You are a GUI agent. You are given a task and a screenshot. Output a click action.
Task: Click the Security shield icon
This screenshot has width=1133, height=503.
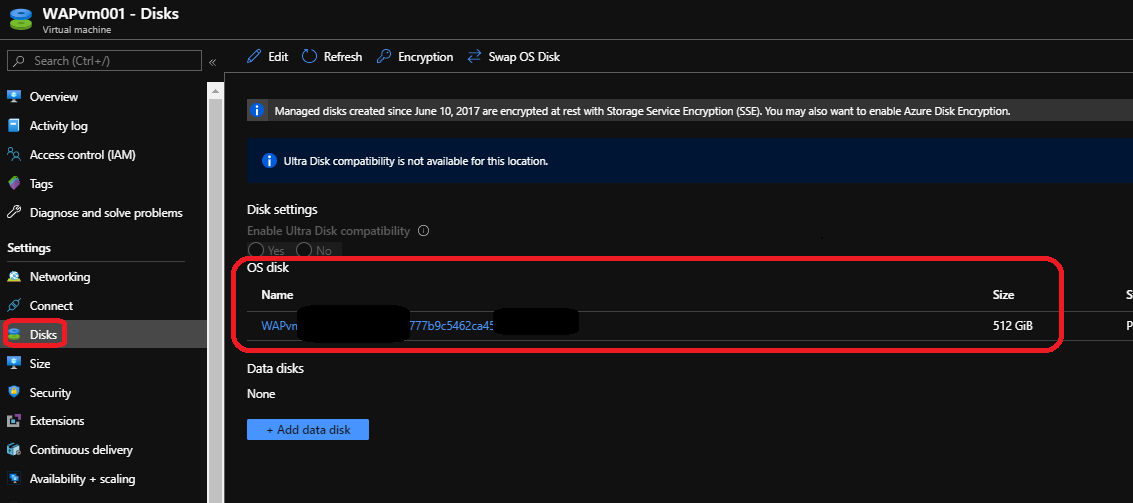click(14, 392)
